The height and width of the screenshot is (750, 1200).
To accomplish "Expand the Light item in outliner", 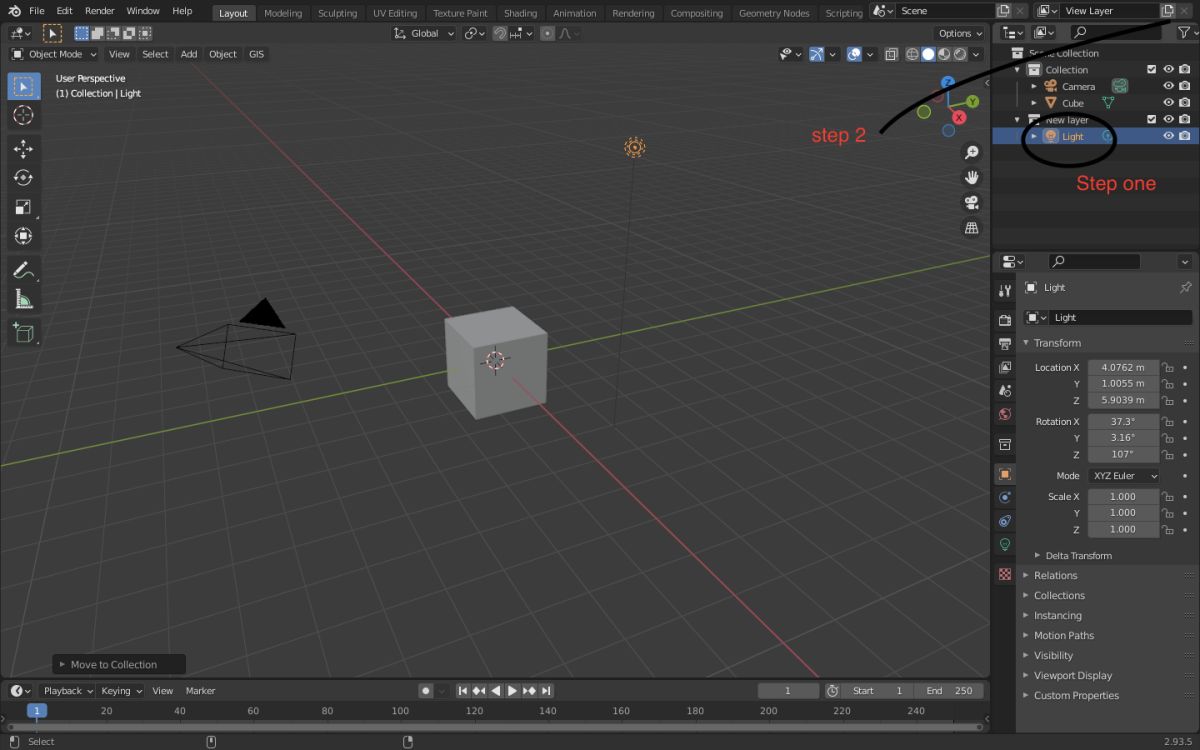I will pos(1034,136).
